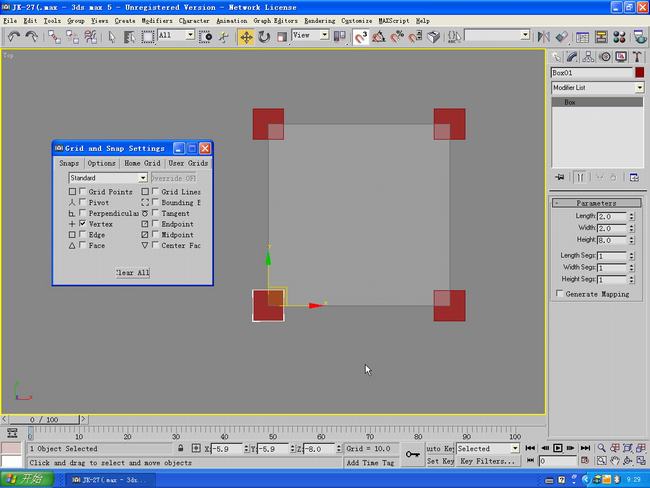Activate Select and Scale tool
The height and width of the screenshot is (488, 650).
click(282, 37)
